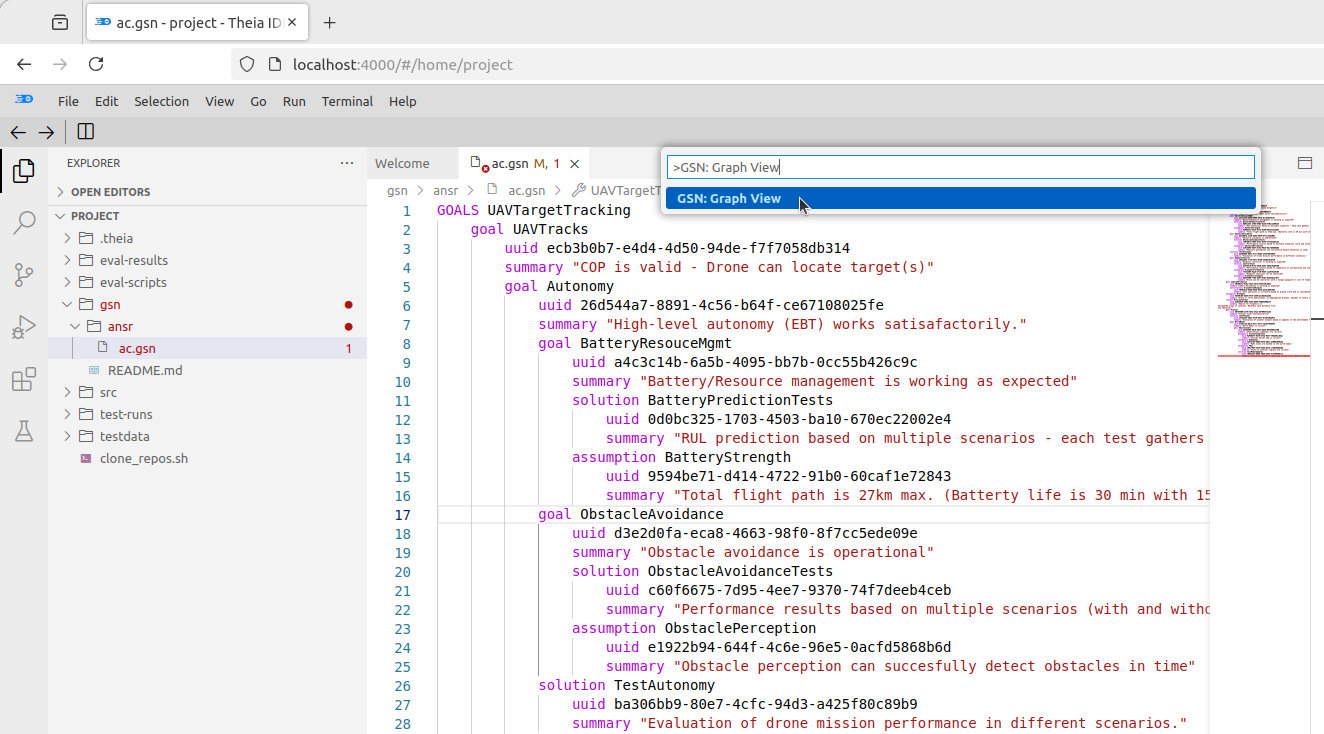Click the editor layout icon at the top right

[1304, 163]
